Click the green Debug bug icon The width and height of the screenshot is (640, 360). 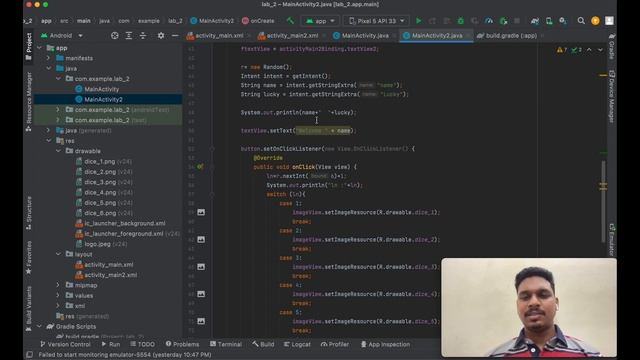click(461, 21)
